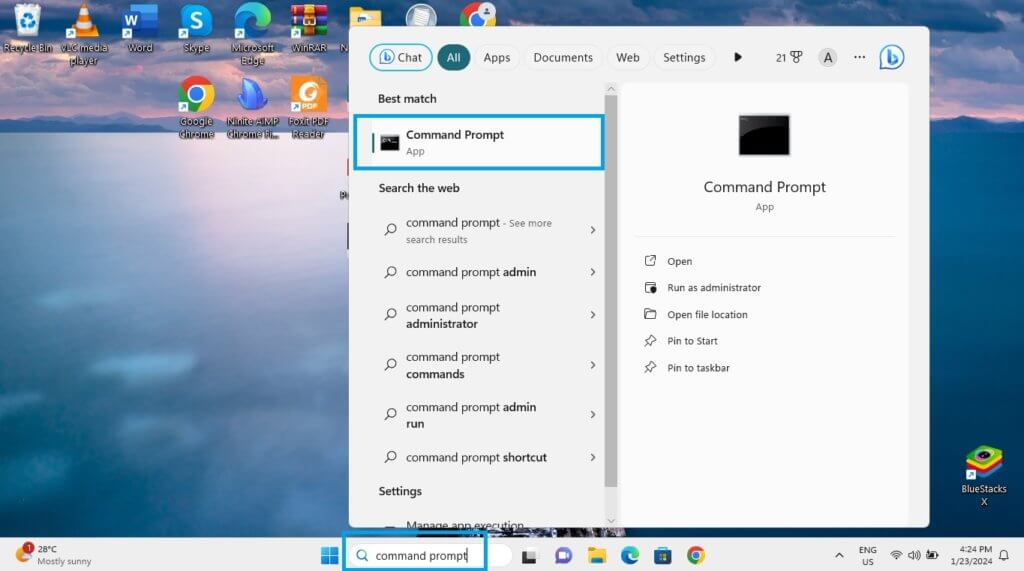Open the Microsoft Edge desktop shortcut

pyautogui.click(x=252, y=35)
